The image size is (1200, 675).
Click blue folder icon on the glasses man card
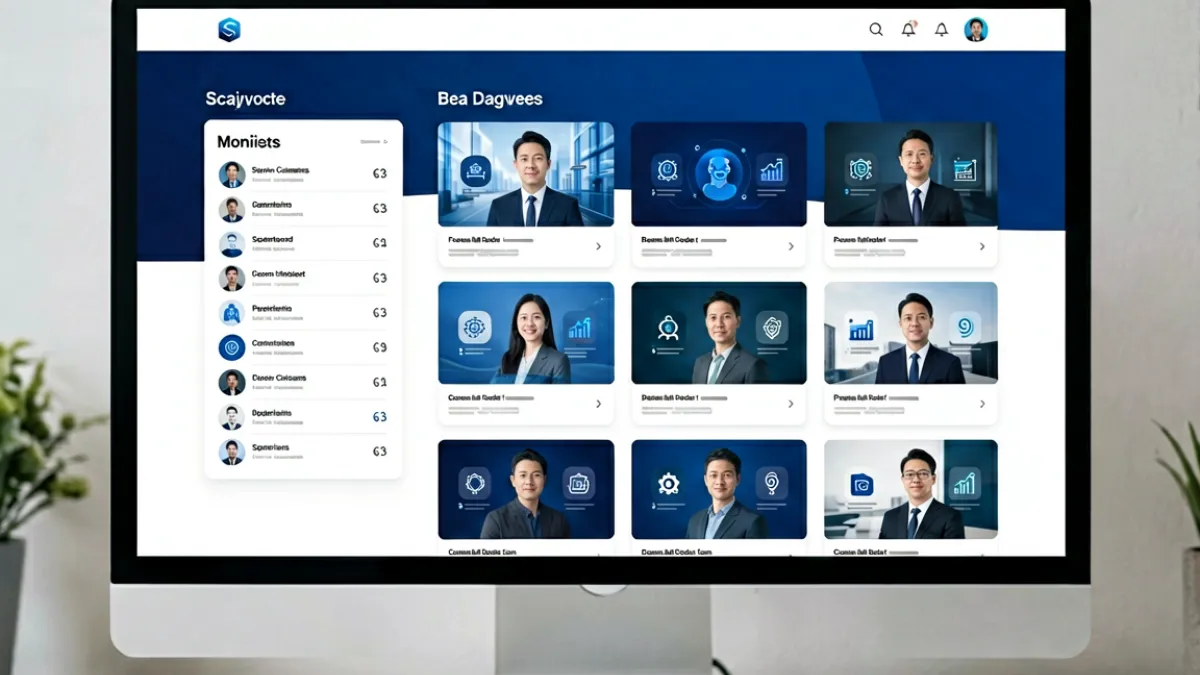(x=861, y=485)
